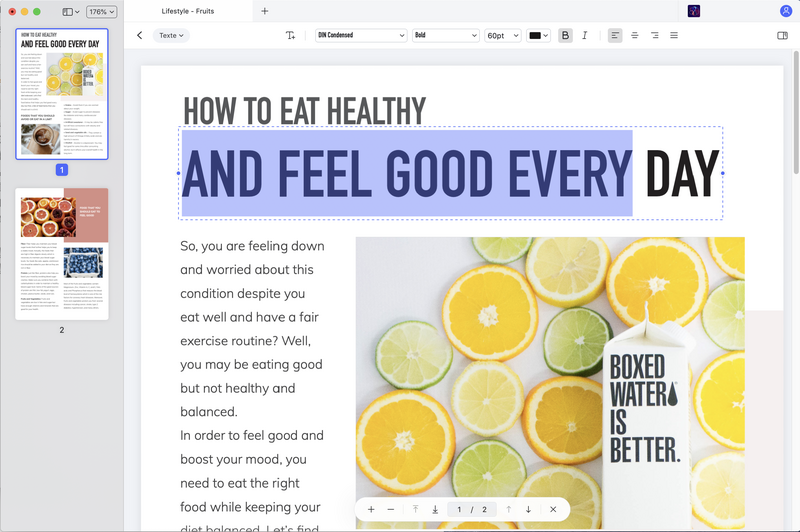Open the Bold font style dropdown

[445, 35]
